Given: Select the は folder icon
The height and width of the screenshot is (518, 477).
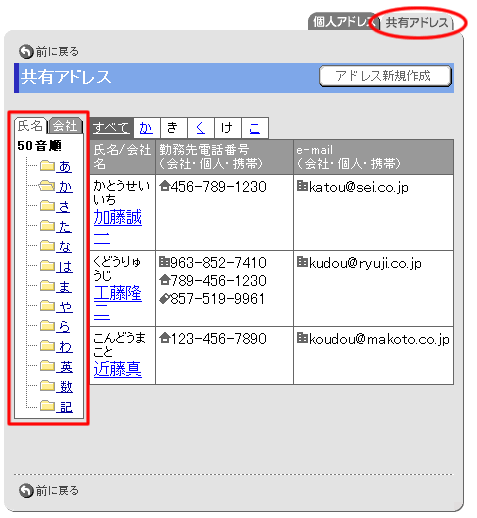Looking at the screenshot, I should point(47,266).
